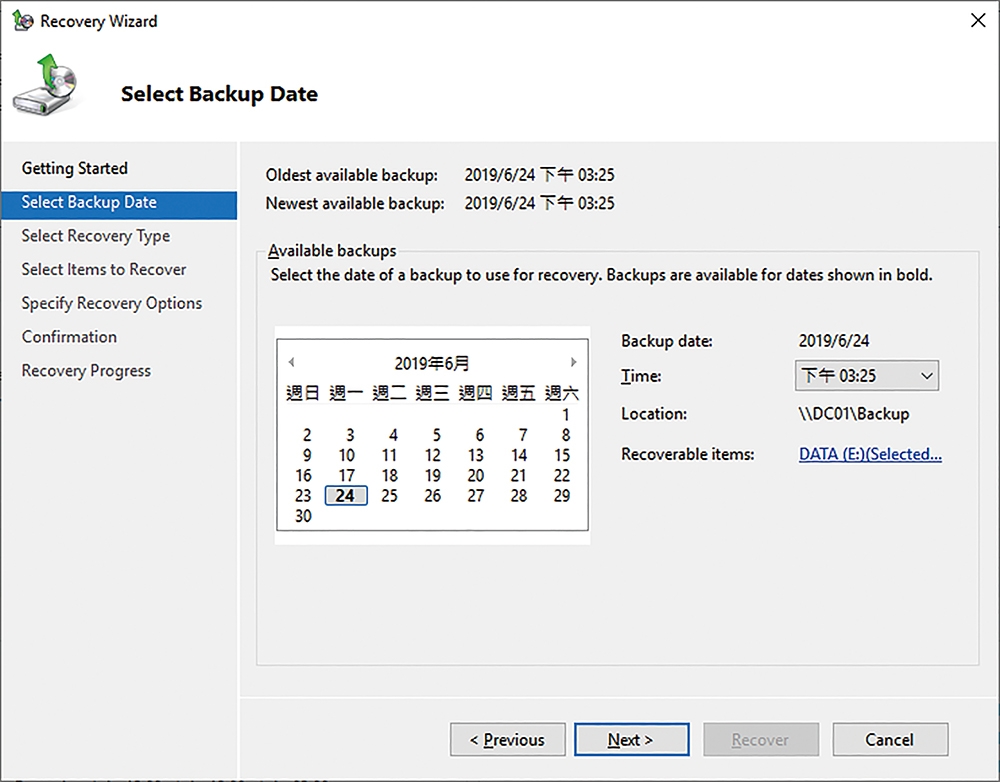Proceed with the Next button

[x=631, y=739]
